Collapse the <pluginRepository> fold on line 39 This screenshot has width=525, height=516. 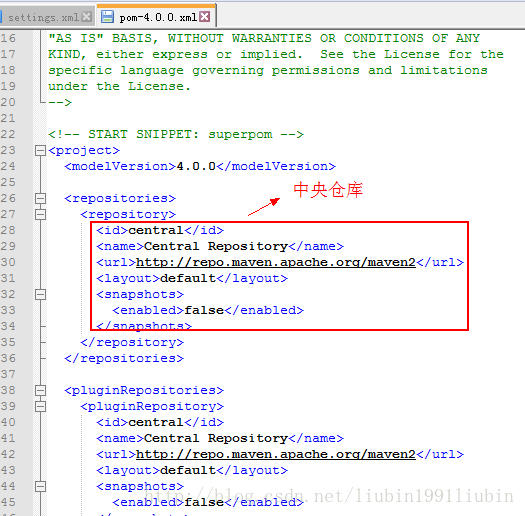point(40,407)
